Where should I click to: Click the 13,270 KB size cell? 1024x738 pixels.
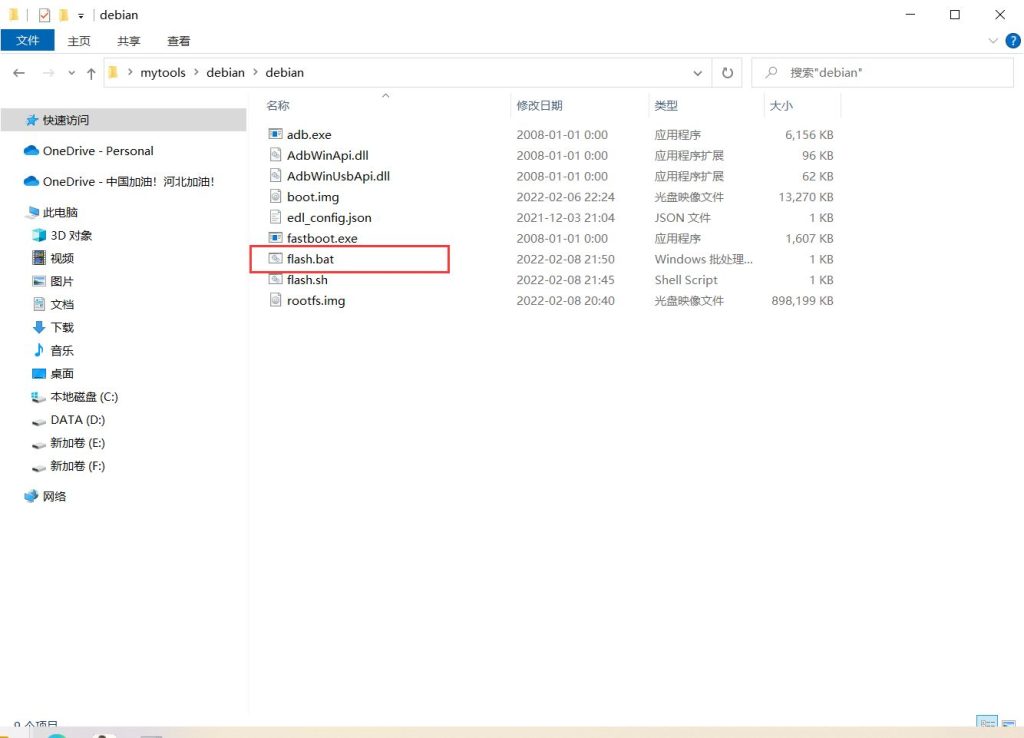tap(805, 197)
